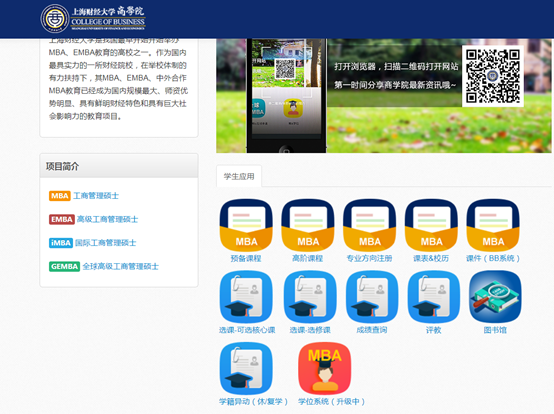This screenshot has height=414, width=554.
Task: Click the COLLEGE OF BUSINESS header title
Action: click(108, 22)
